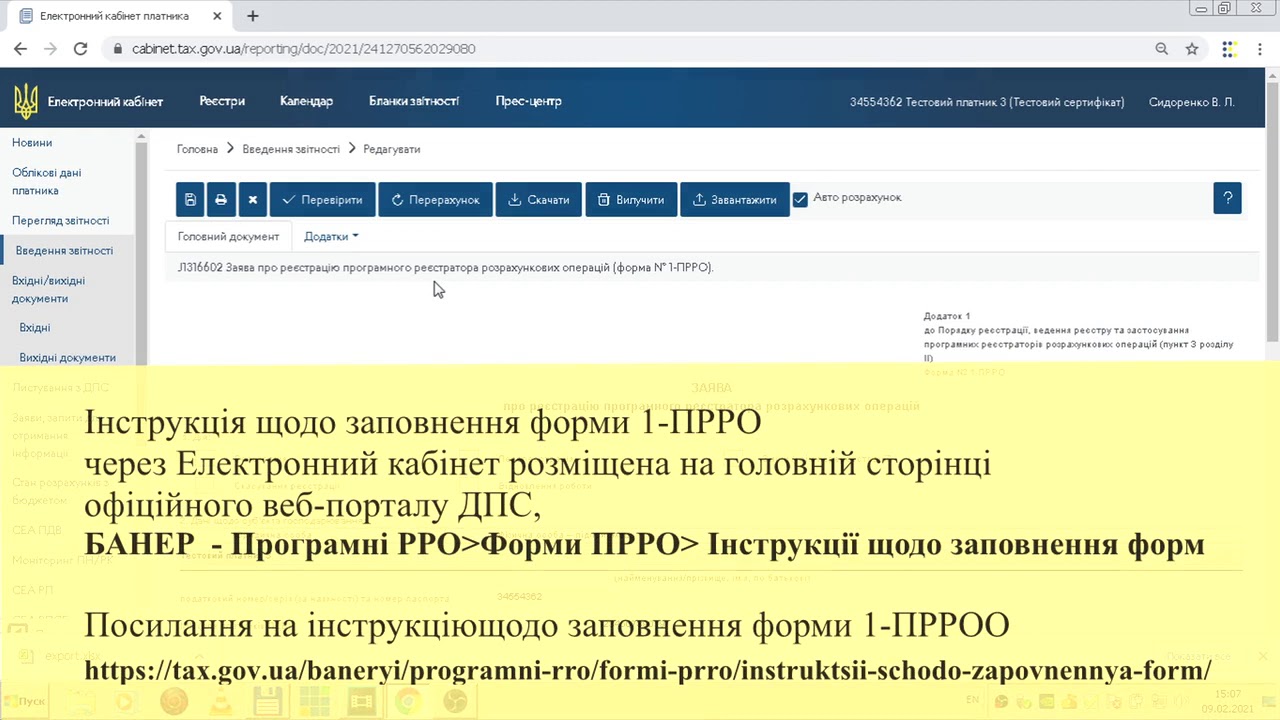
Task: Open the Прес-центр menu
Action: click(528, 101)
